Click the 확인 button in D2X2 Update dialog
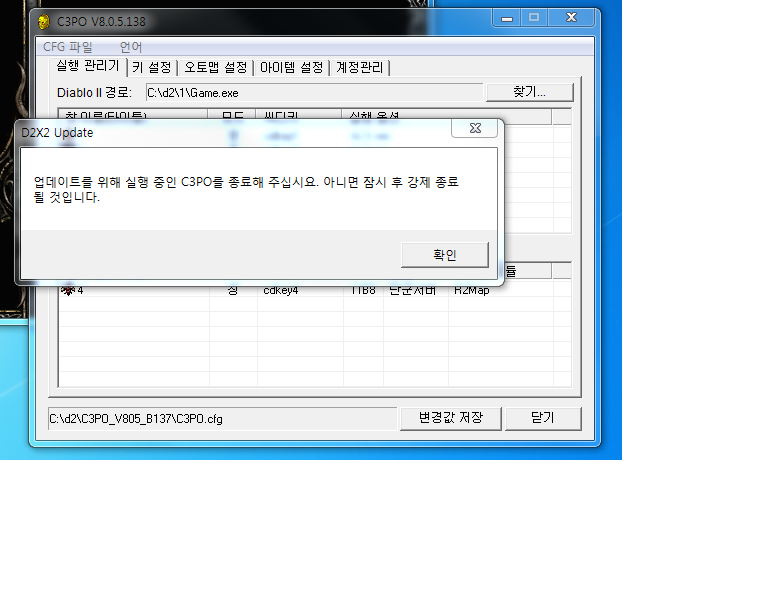This screenshot has width=768, height=614. coord(445,255)
